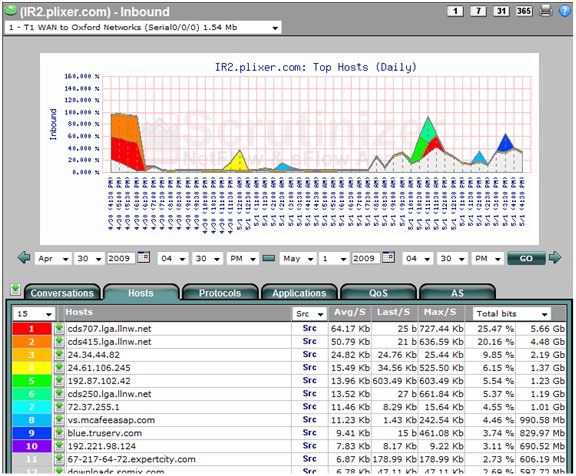
Task: Switch to the Applications tab
Action: [299, 293]
